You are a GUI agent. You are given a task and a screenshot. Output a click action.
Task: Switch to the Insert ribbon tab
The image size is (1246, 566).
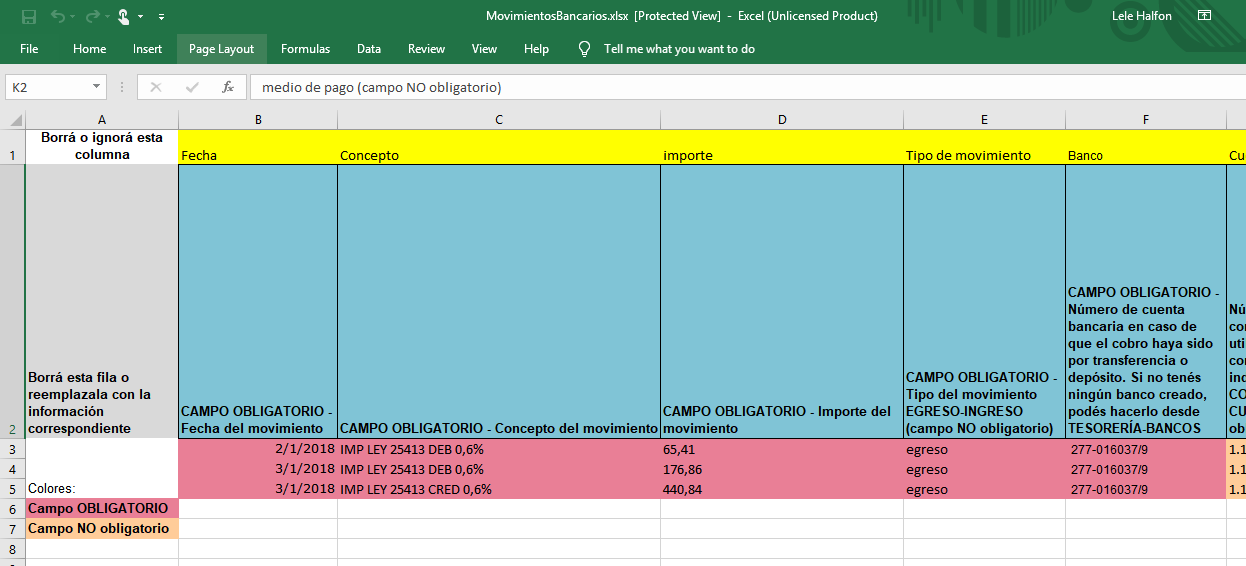point(147,48)
